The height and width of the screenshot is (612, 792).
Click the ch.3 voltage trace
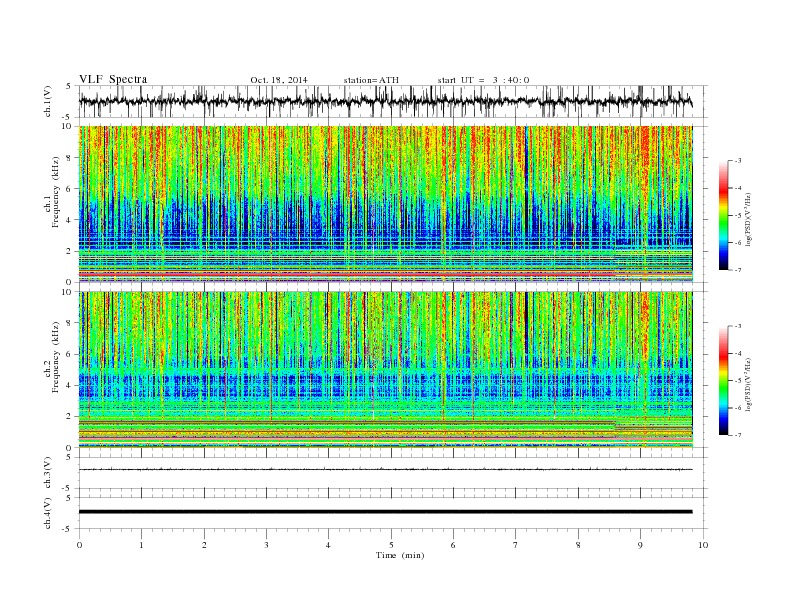(x=386, y=470)
